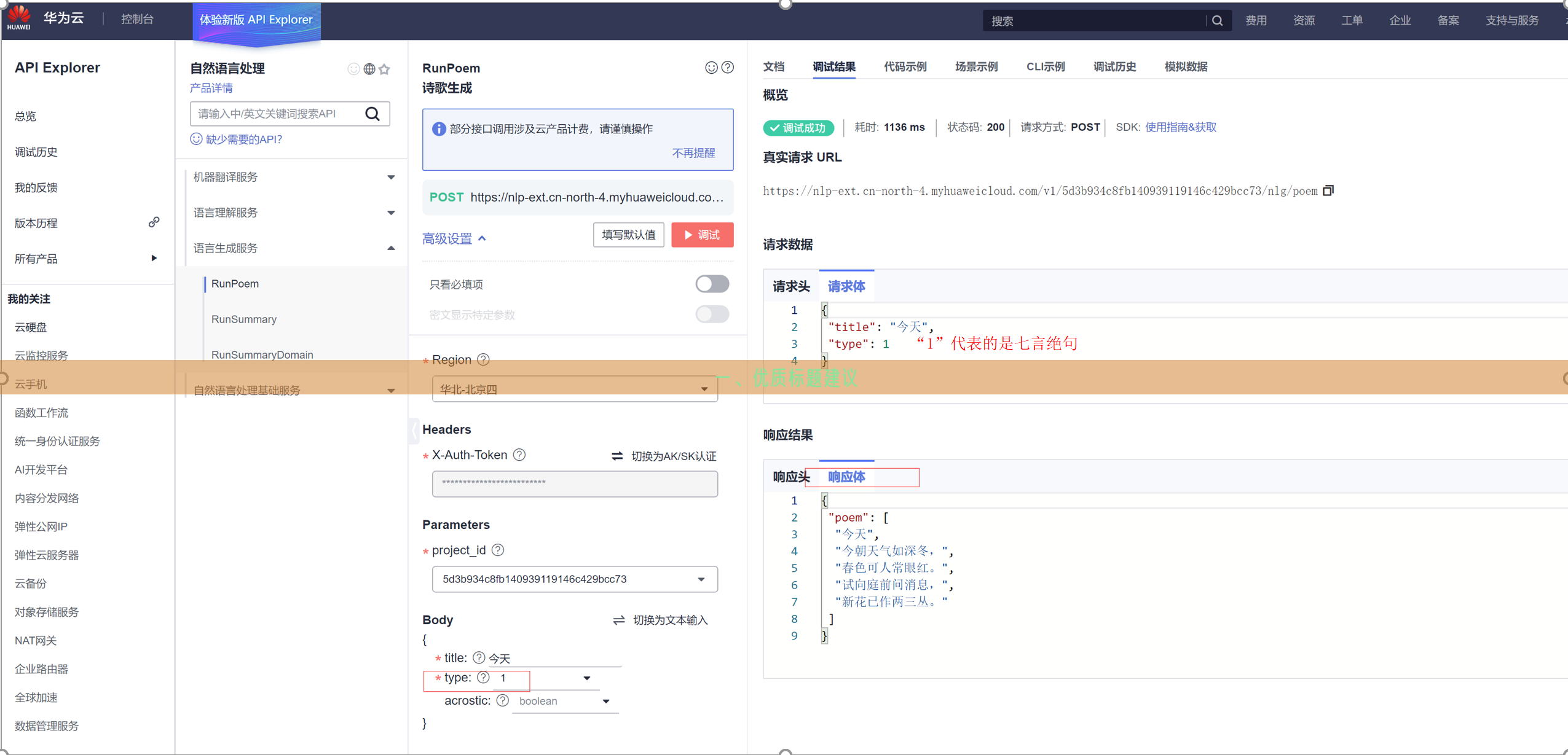
Task: Click the switch icon beside 切换为AK/SK认证
Action: click(617, 456)
